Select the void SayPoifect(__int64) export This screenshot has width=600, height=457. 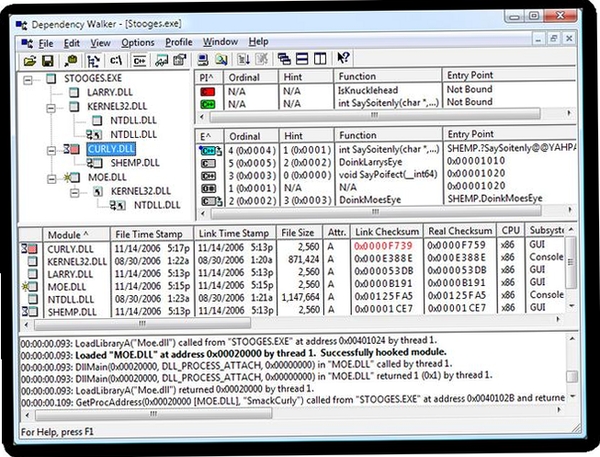click(388, 175)
